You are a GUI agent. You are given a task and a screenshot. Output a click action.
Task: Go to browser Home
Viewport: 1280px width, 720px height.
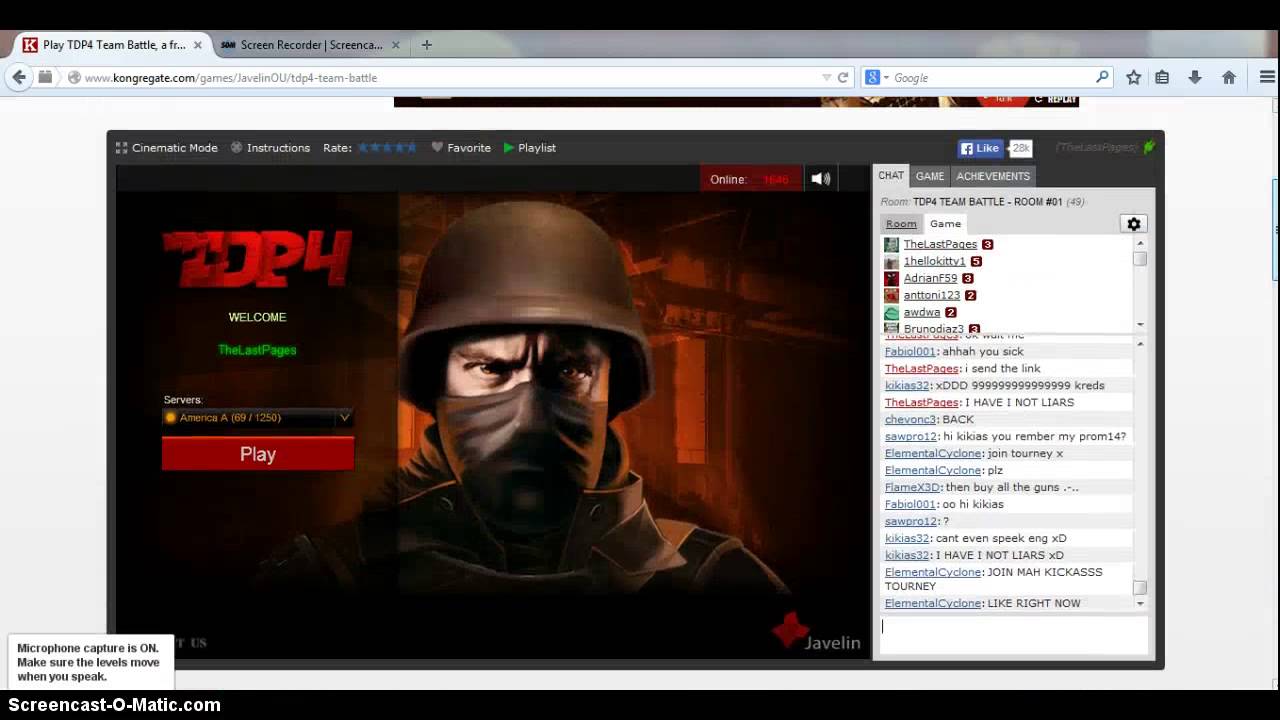[1229, 77]
